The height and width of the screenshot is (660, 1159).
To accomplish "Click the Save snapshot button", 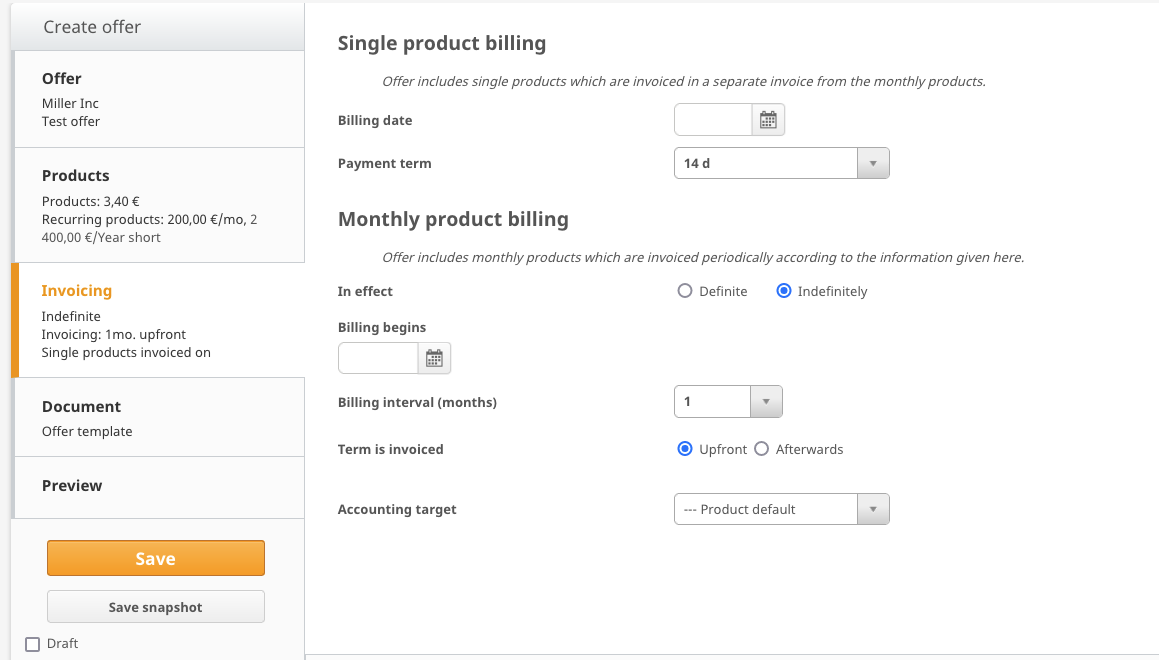I will [x=156, y=607].
